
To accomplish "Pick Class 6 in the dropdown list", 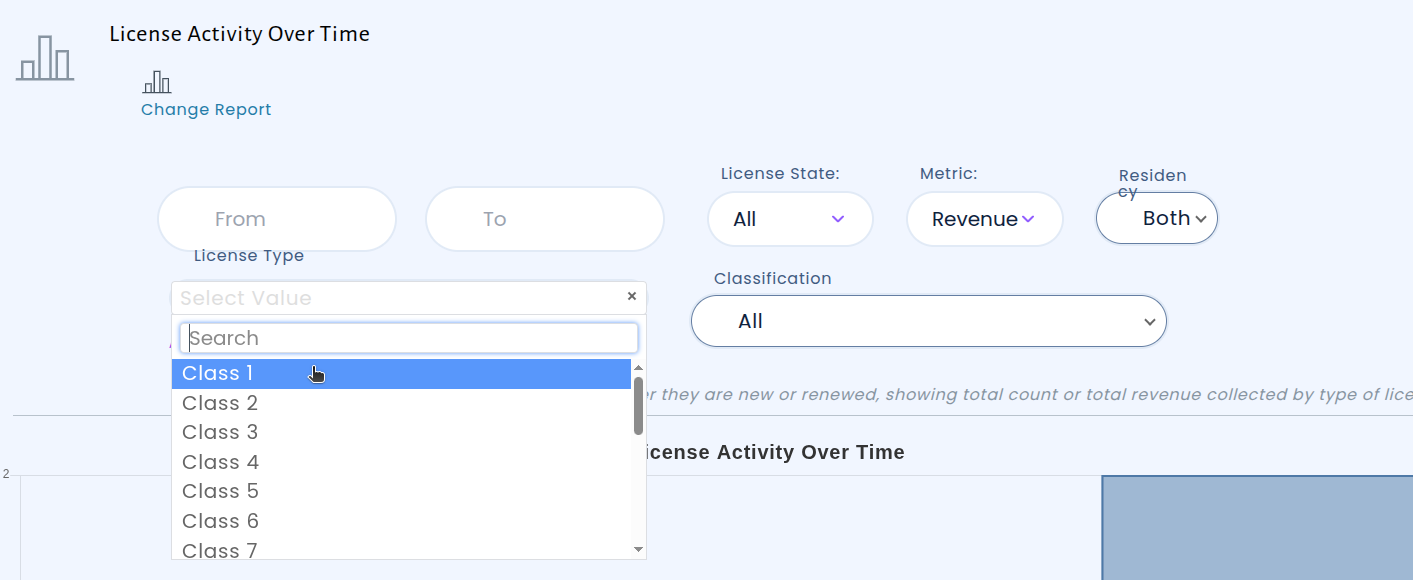I will pyautogui.click(x=401, y=521).
